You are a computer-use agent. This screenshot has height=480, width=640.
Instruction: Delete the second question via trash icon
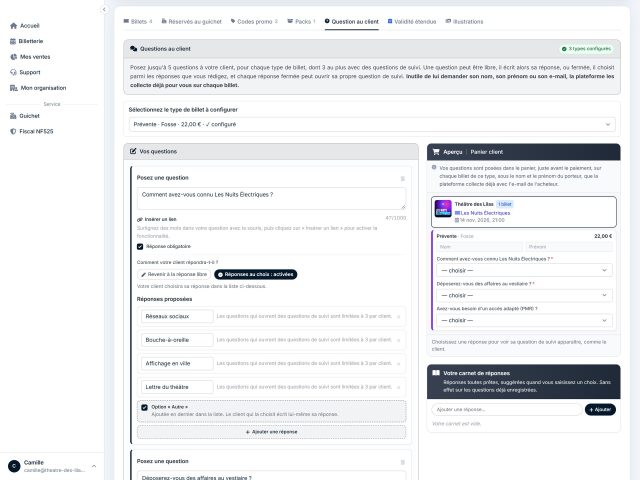click(x=402, y=462)
